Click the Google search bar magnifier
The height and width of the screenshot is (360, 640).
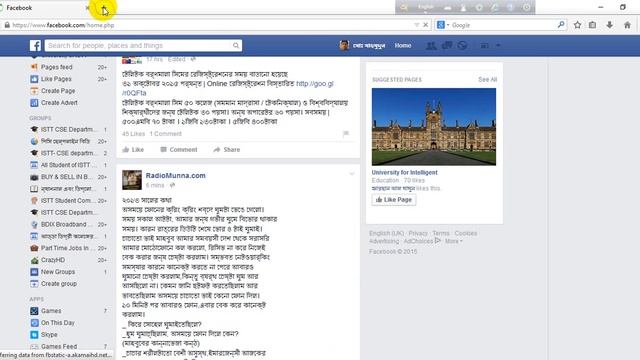point(561,25)
